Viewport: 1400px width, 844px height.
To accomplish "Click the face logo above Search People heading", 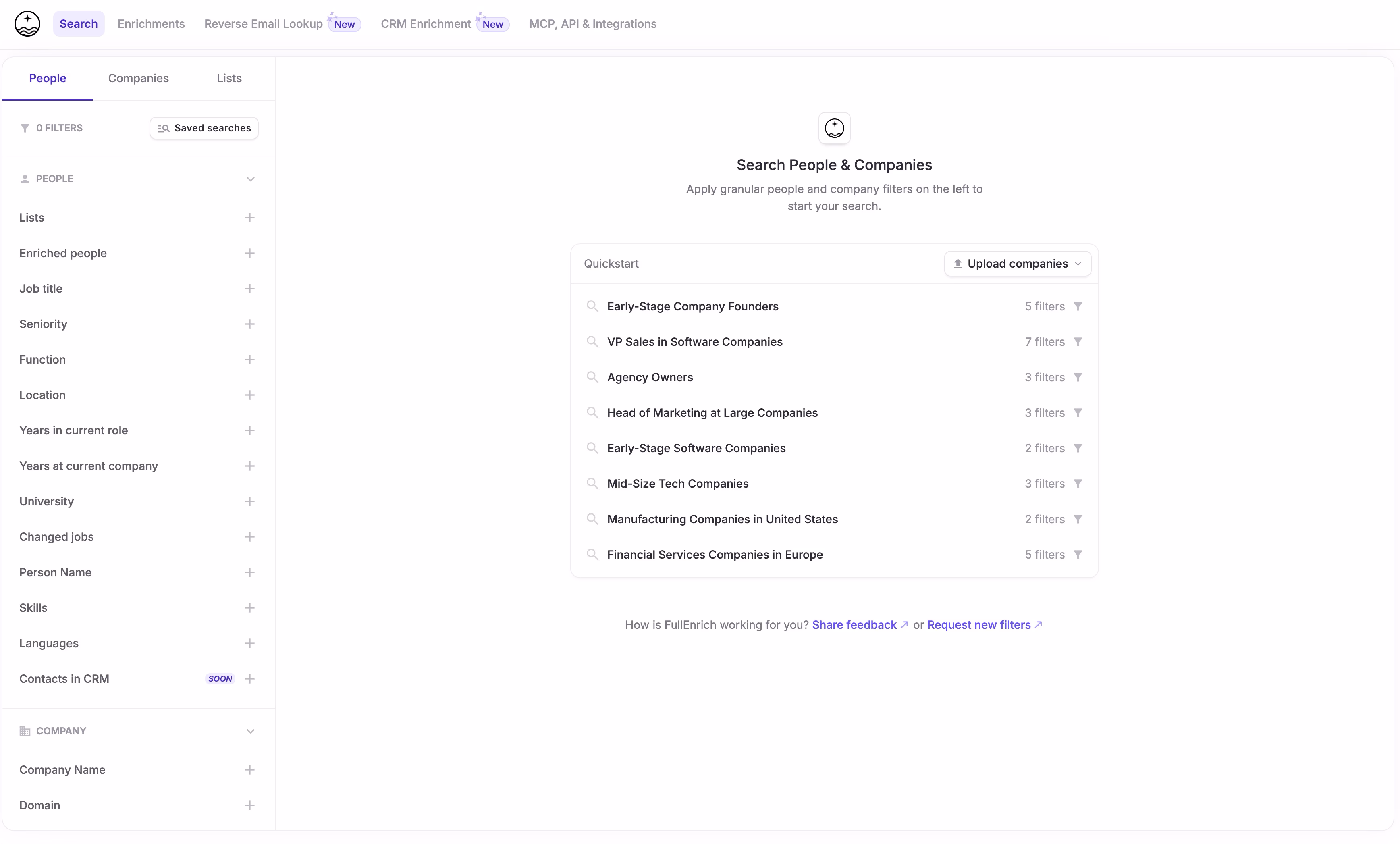I will (834, 128).
